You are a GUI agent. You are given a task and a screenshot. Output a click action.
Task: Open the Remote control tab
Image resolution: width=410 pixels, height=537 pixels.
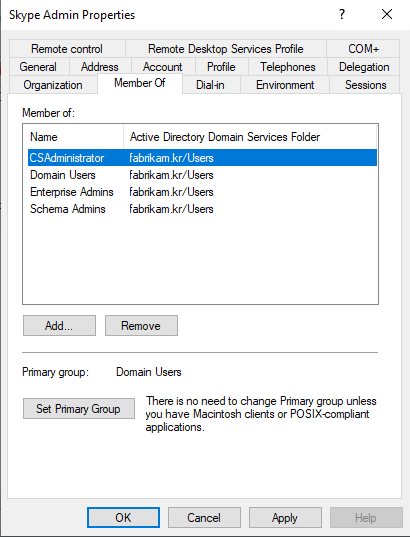pos(67,49)
